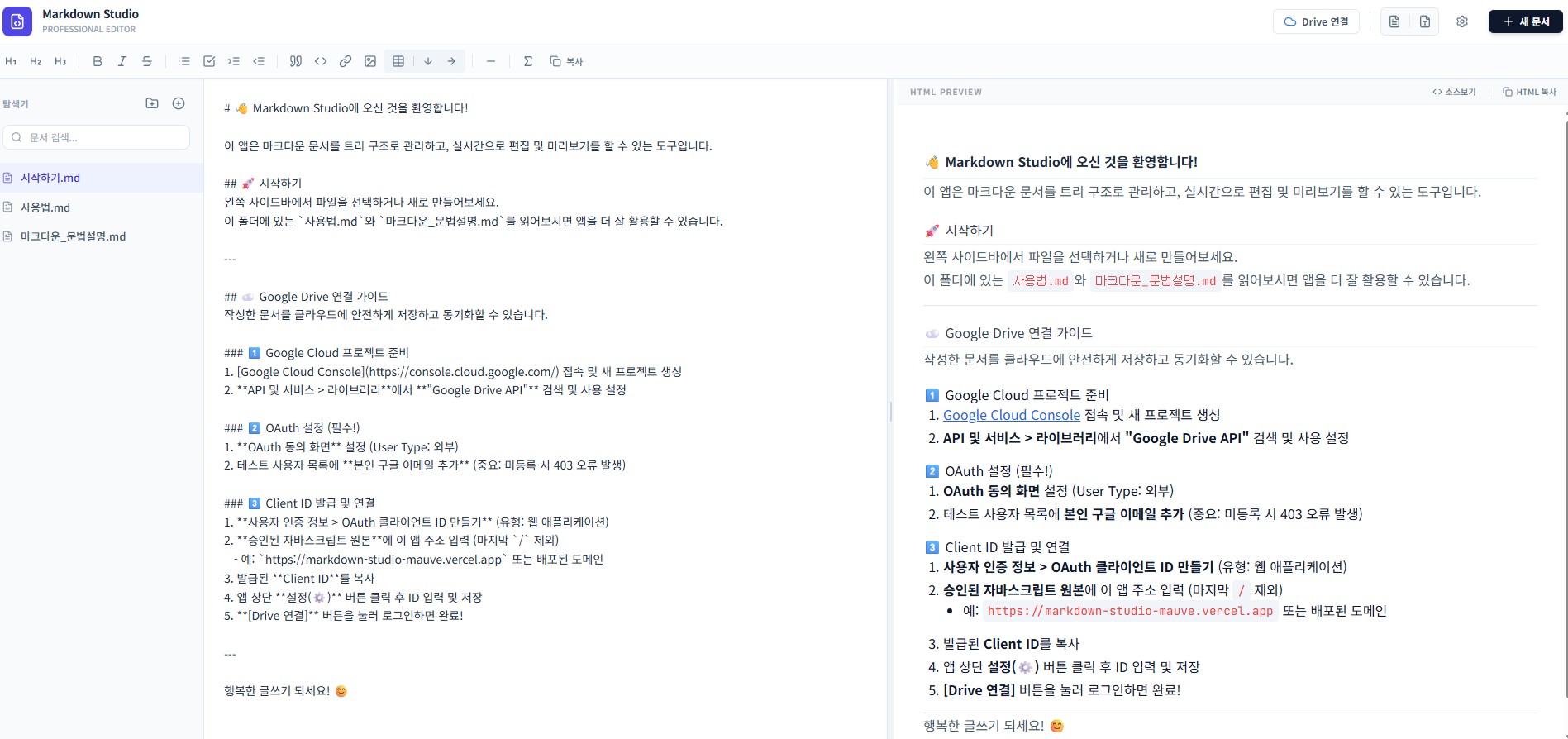Image resolution: width=1568 pixels, height=739 pixels.
Task: Insert a hyperlink
Action: 346,61
